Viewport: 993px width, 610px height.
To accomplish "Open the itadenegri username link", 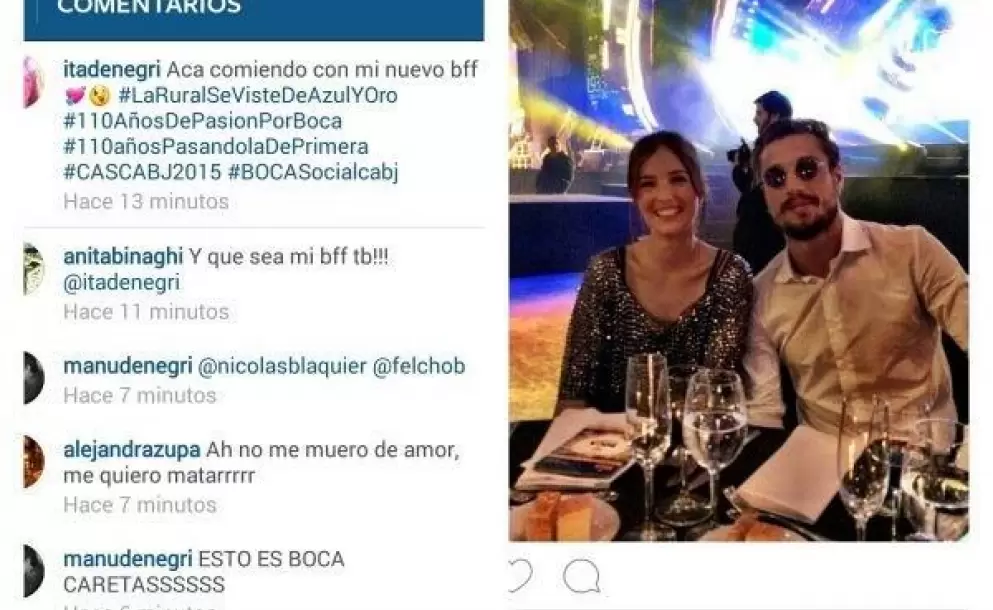I will coord(111,69).
